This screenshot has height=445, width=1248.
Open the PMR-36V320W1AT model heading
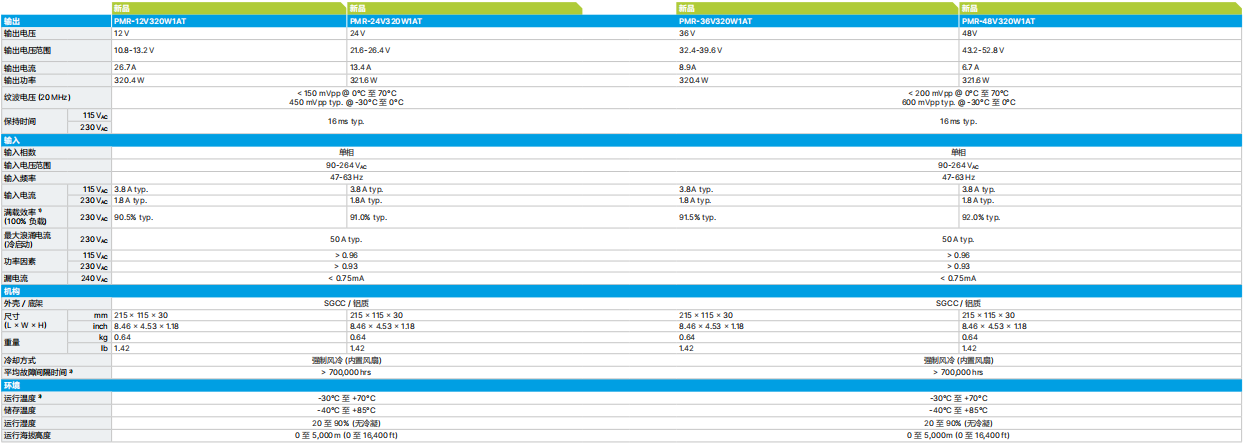click(714, 20)
